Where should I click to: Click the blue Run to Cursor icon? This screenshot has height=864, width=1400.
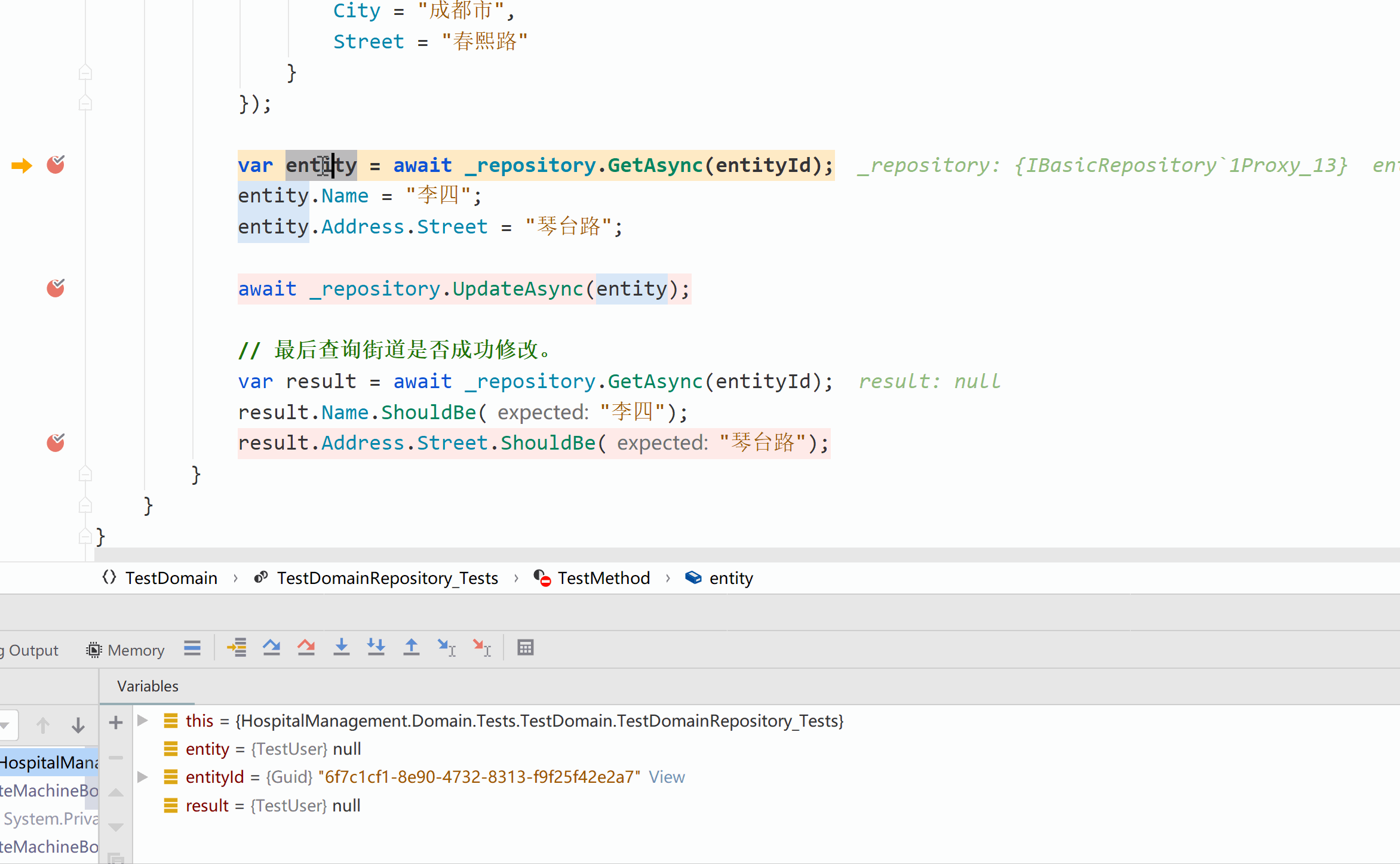coord(446,648)
